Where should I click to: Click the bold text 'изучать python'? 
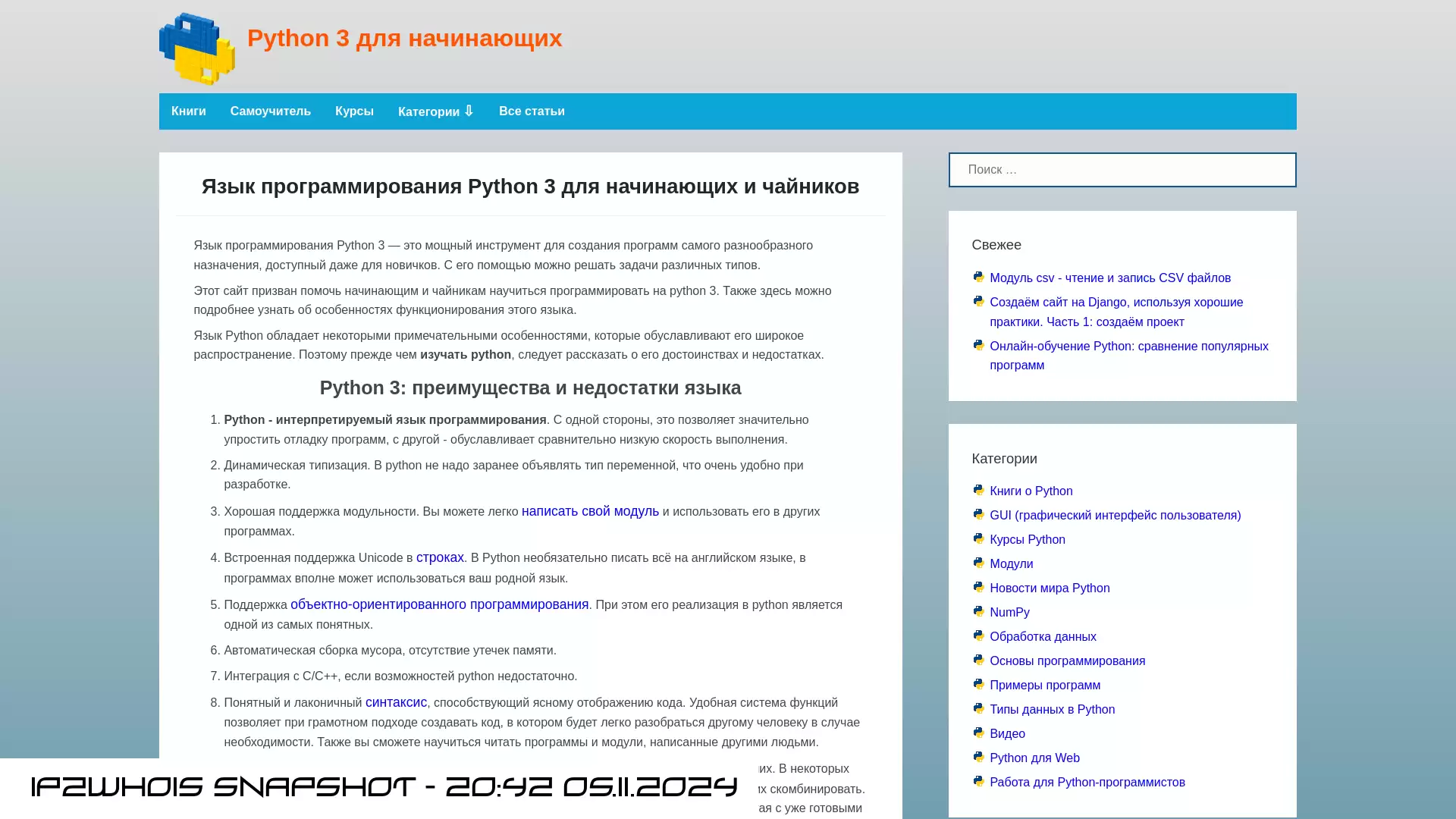point(466,355)
